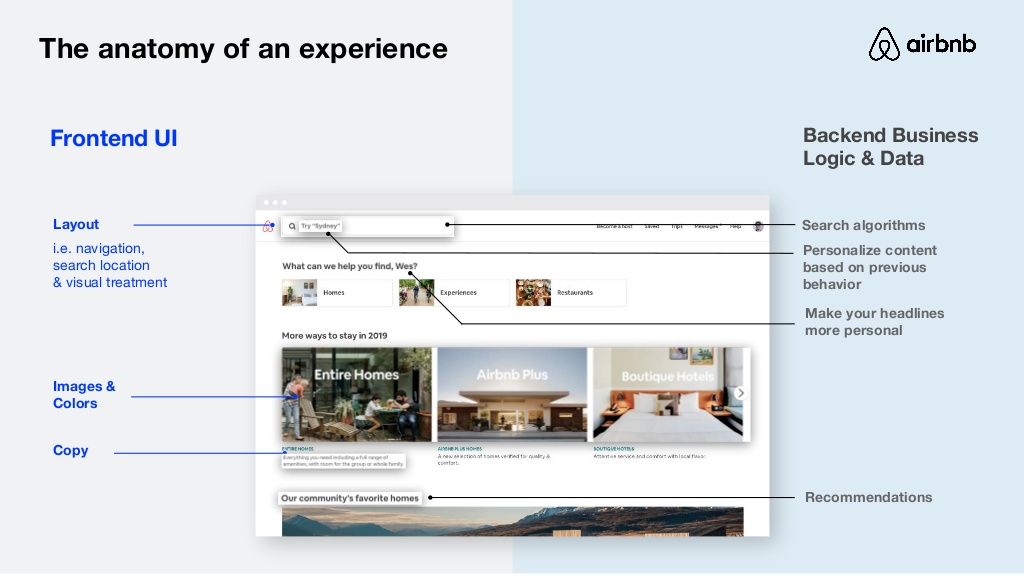Click the carousel next arrow on Boutique Hotels
This screenshot has width=1024, height=576.
pos(741,392)
